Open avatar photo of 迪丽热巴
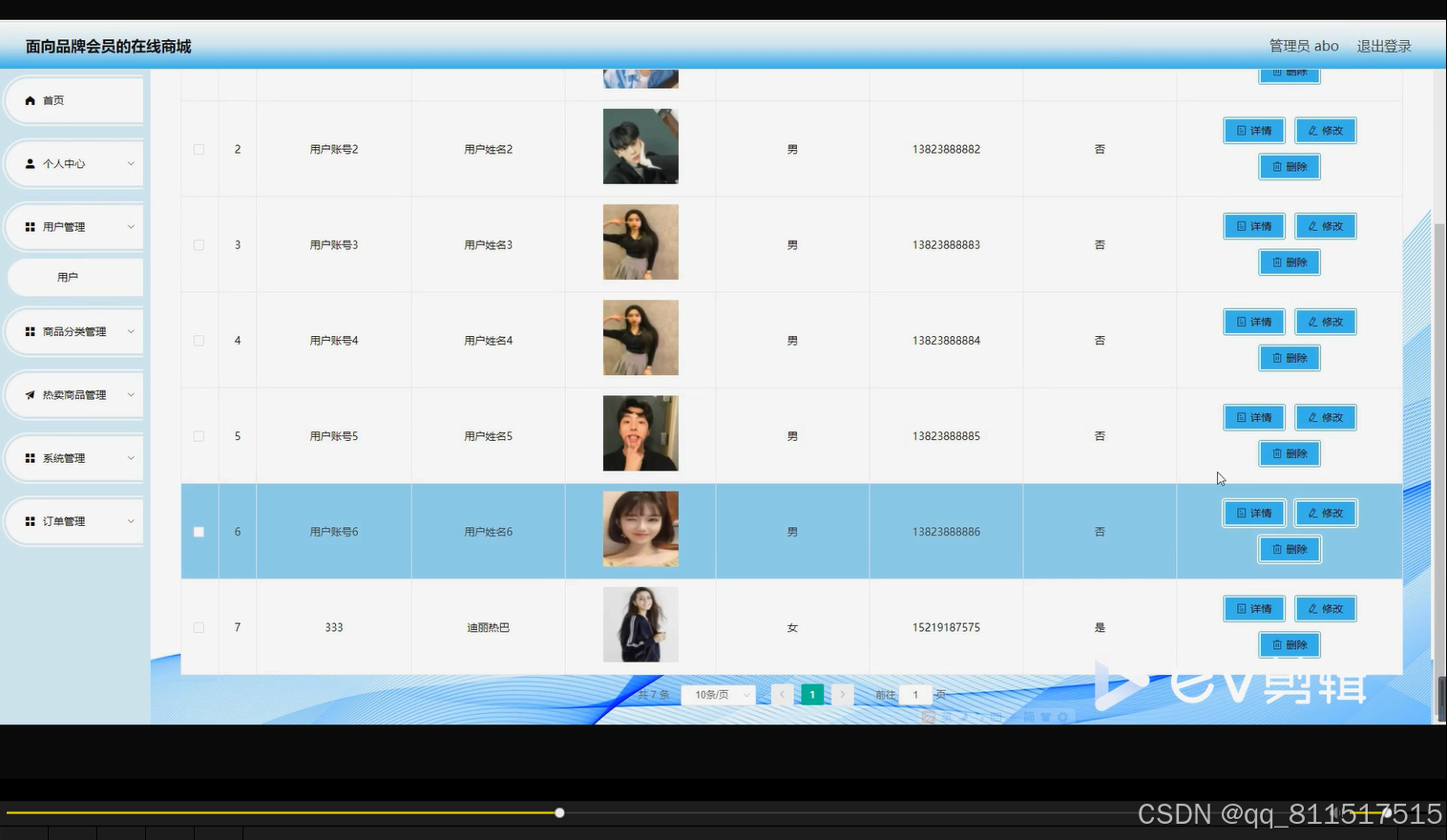Viewport: 1447px width, 840px height. click(640, 624)
